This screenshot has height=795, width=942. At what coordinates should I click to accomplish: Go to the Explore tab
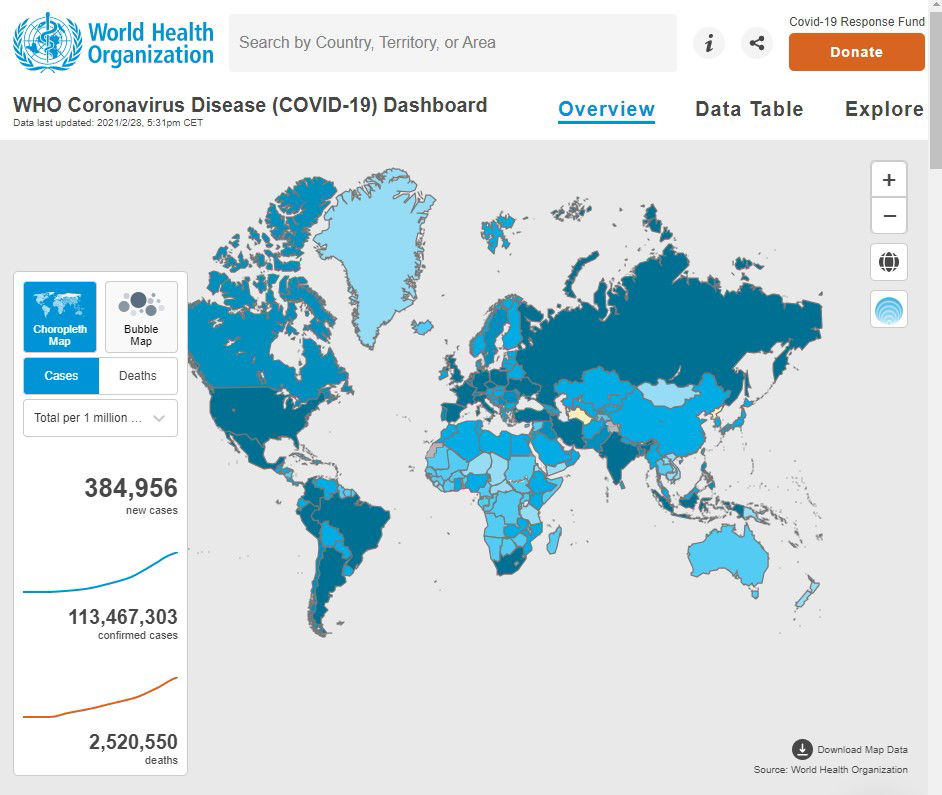[884, 109]
